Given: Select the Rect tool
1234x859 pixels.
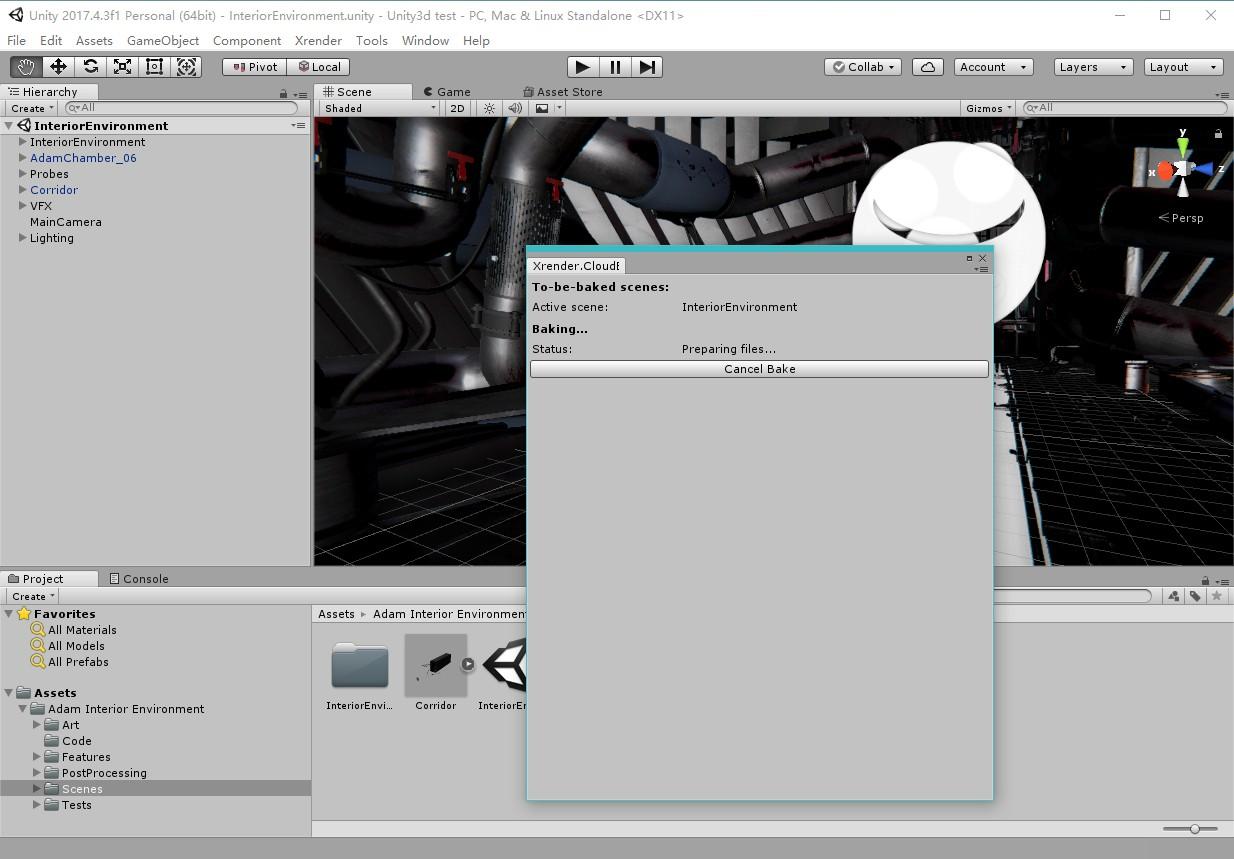Looking at the screenshot, I should coord(153,66).
